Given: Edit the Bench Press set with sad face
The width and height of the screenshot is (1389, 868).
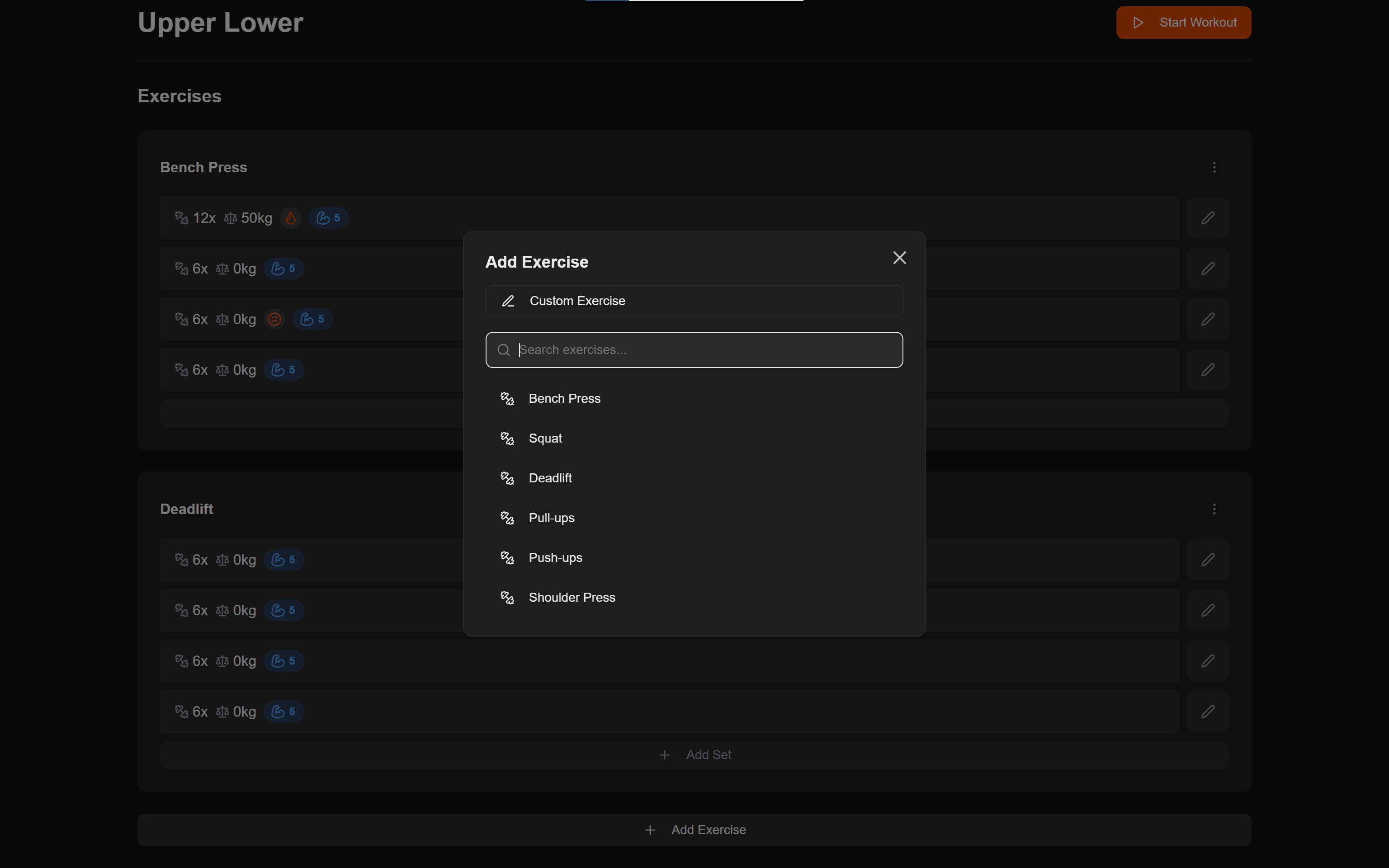Looking at the screenshot, I should coord(1208,319).
